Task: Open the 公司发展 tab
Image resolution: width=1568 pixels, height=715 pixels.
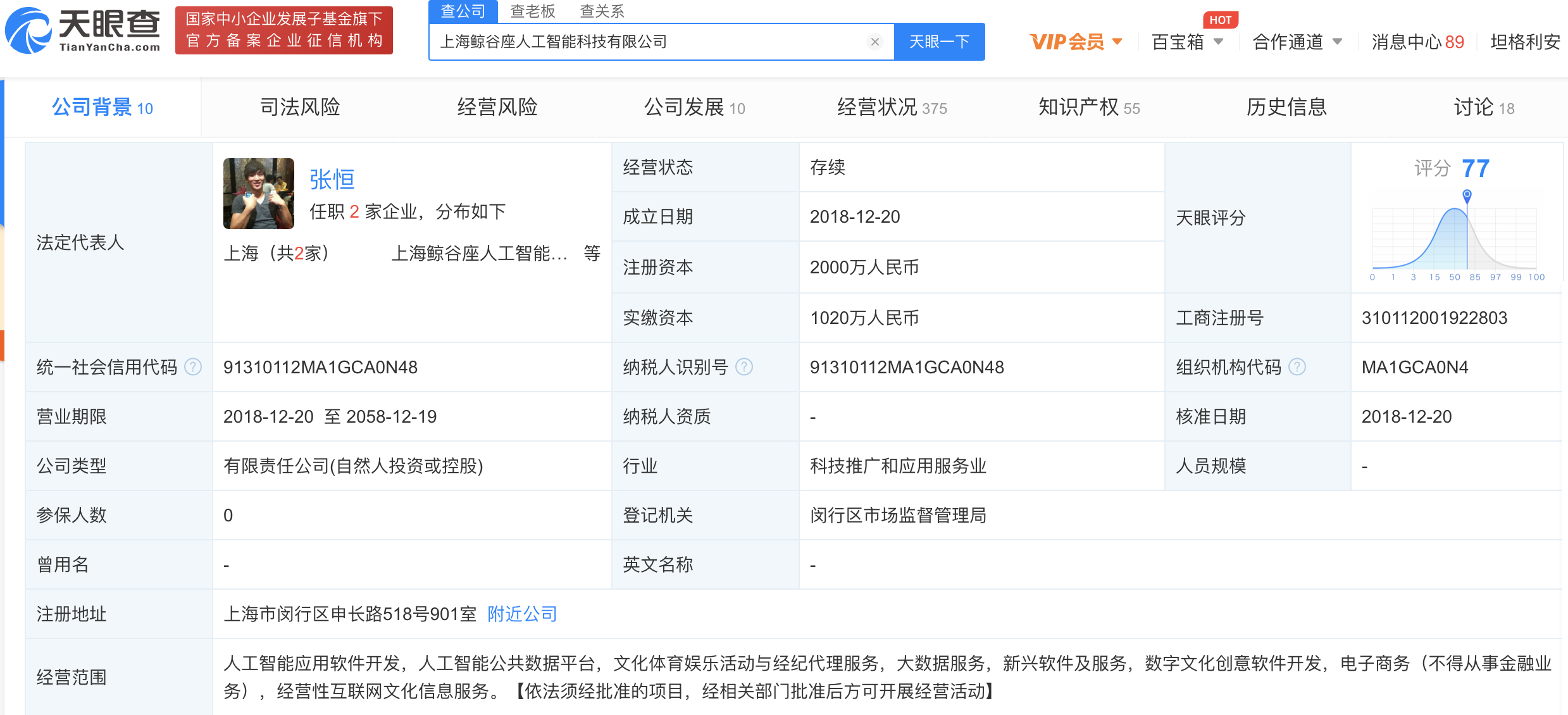Action: [x=694, y=108]
